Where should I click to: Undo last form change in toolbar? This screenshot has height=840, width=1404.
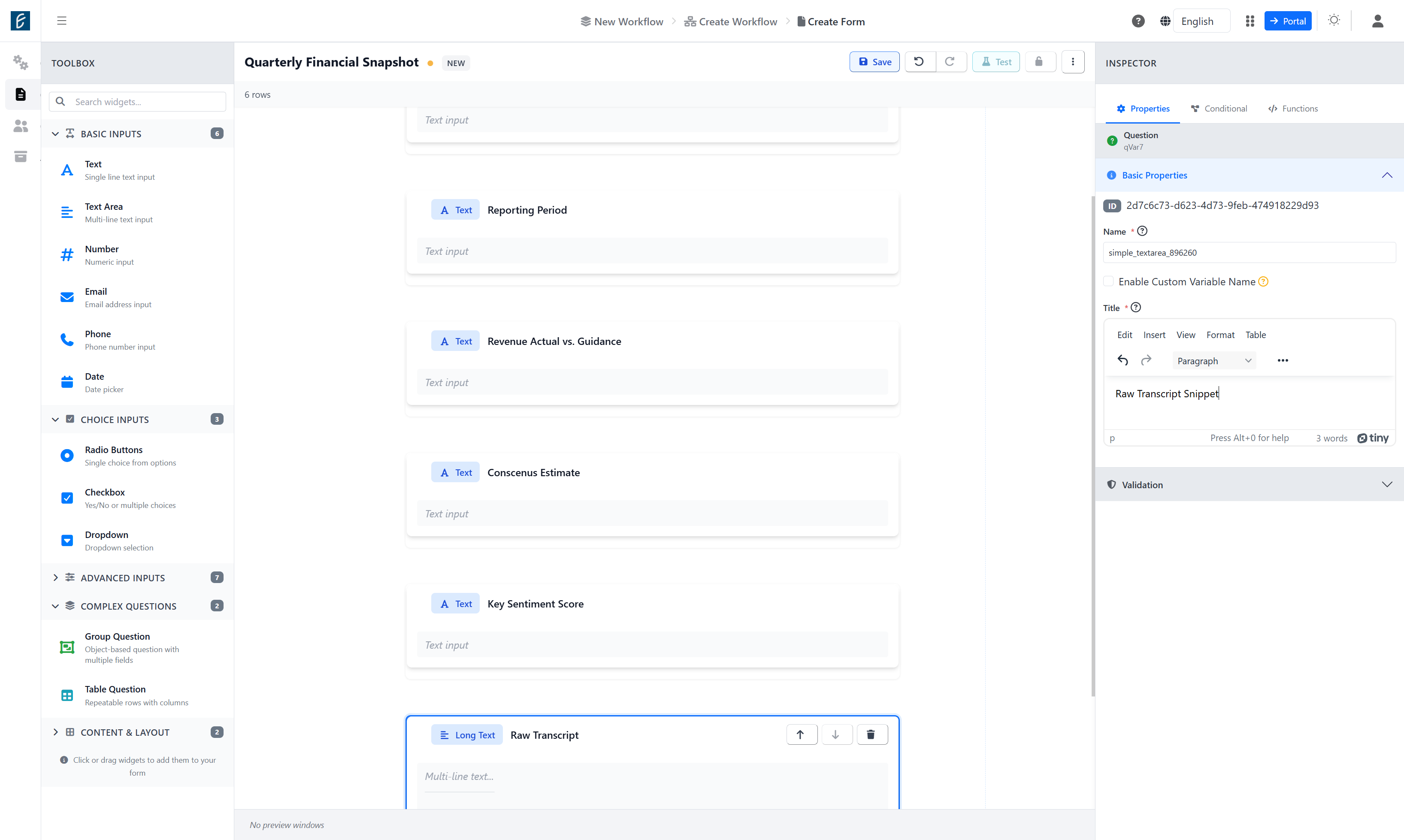coord(920,62)
